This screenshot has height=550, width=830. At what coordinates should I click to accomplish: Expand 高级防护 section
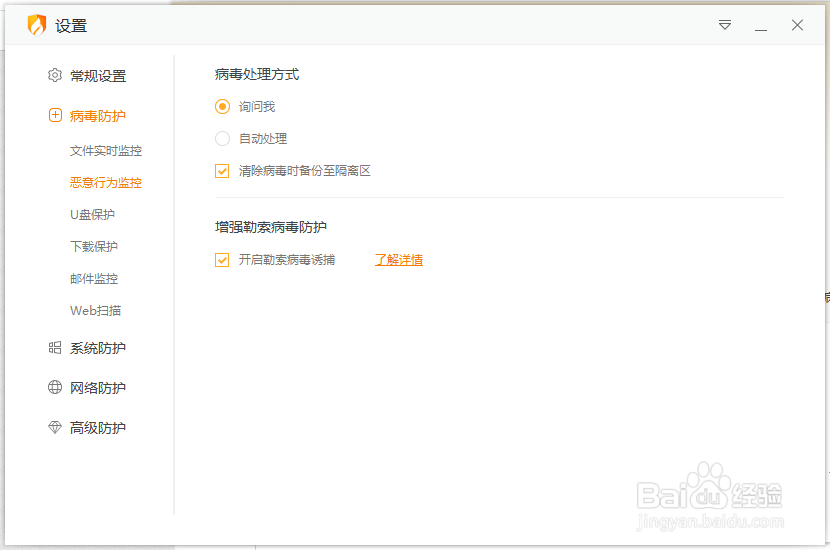click(x=98, y=428)
